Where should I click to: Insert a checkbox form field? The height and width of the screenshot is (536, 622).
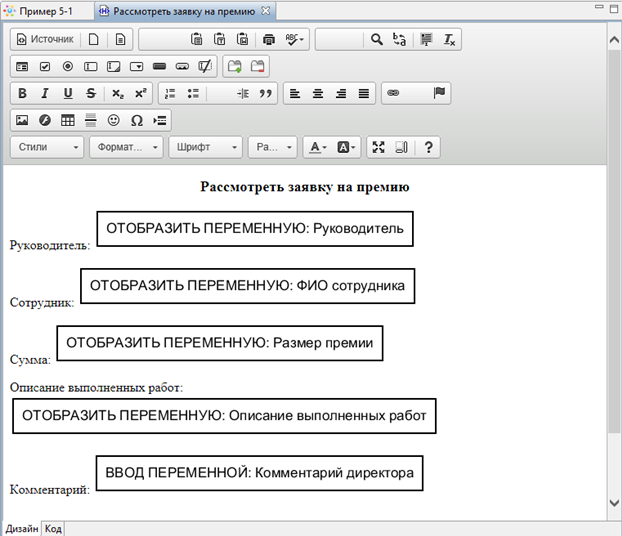point(45,66)
